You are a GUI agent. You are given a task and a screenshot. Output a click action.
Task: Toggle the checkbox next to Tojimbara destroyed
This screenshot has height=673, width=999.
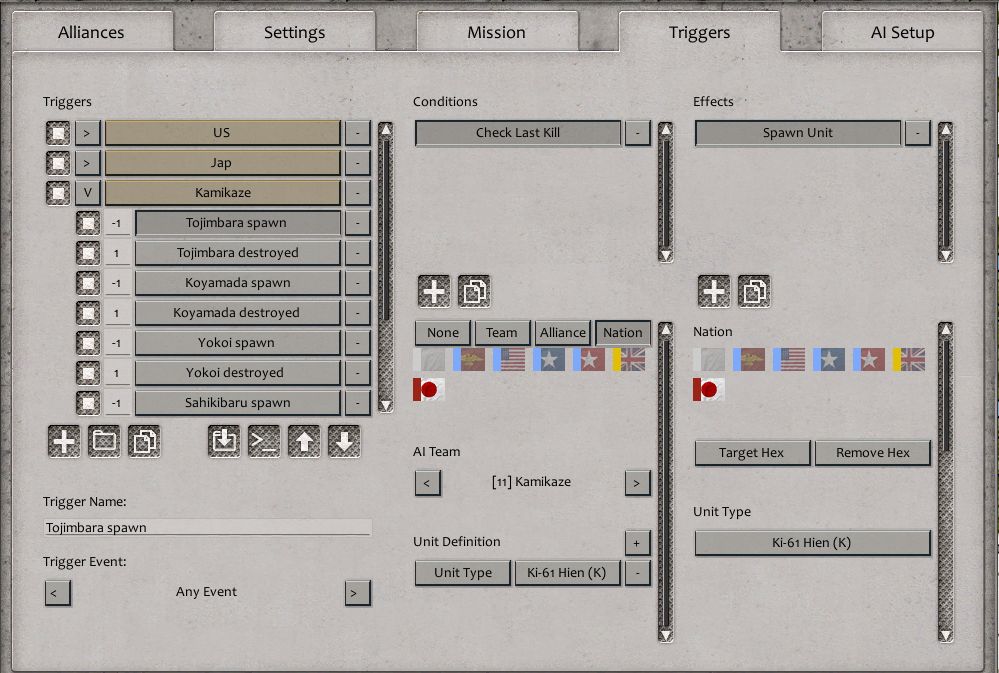click(88, 253)
